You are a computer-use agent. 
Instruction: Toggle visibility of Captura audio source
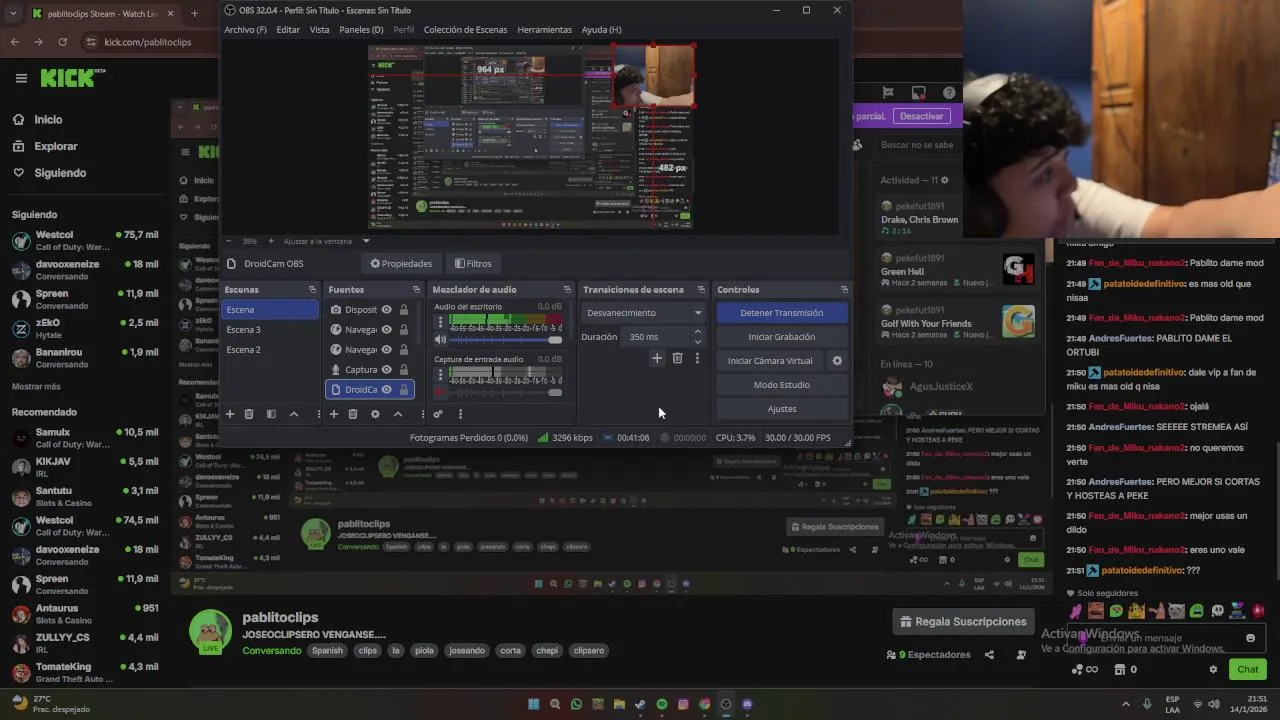coord(386,370)
